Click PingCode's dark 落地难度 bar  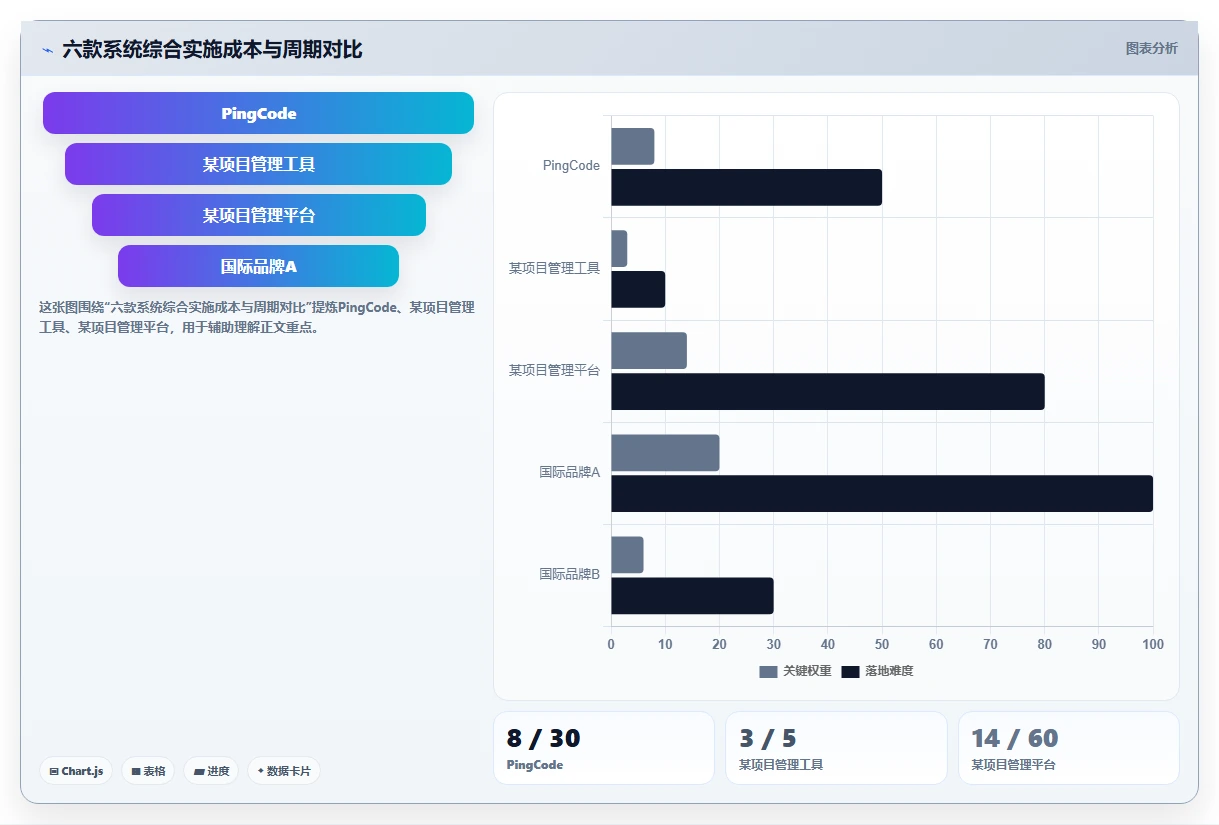pos(746,187)
